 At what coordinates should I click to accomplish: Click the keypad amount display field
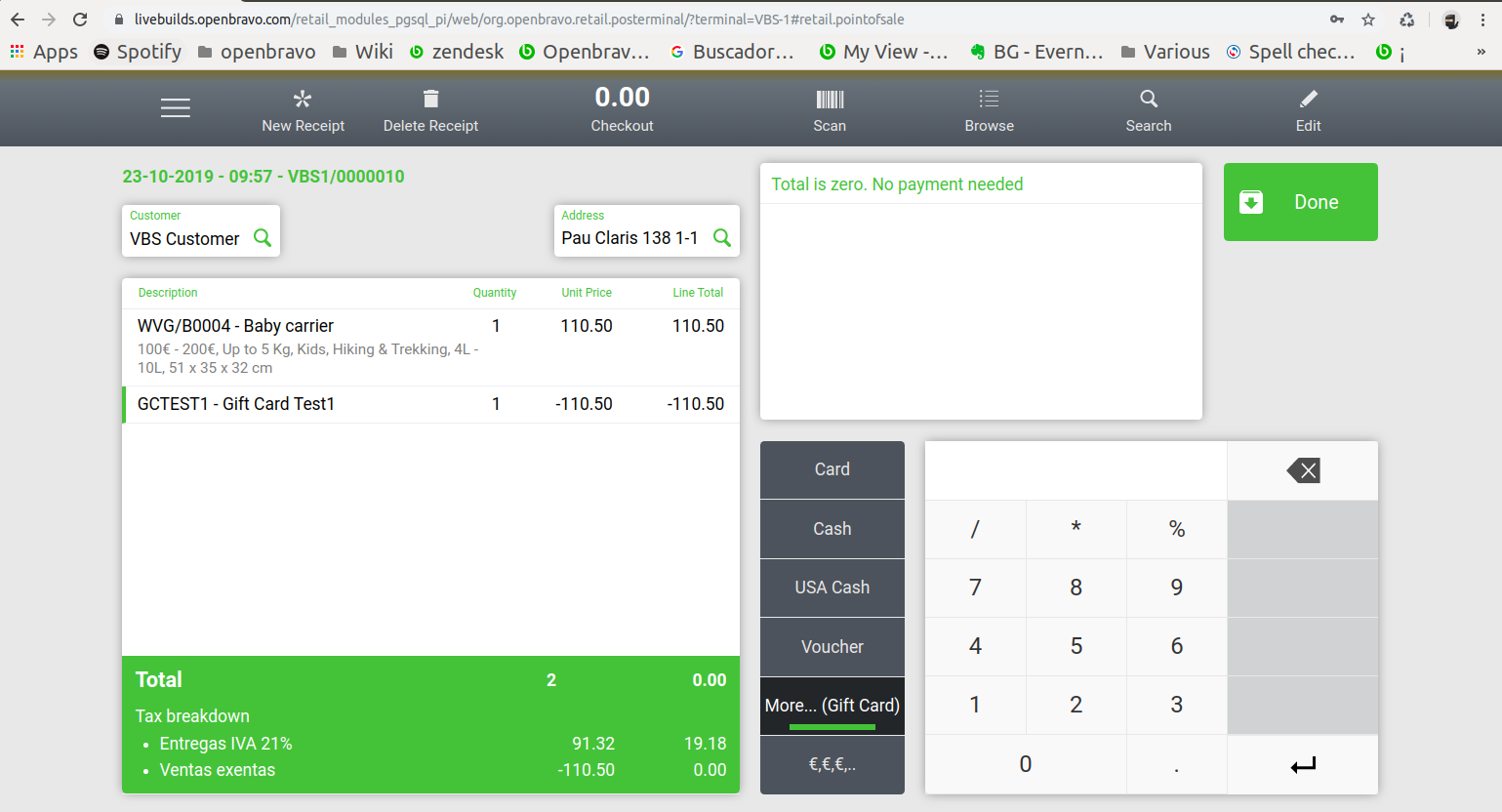click(1076, 470)
